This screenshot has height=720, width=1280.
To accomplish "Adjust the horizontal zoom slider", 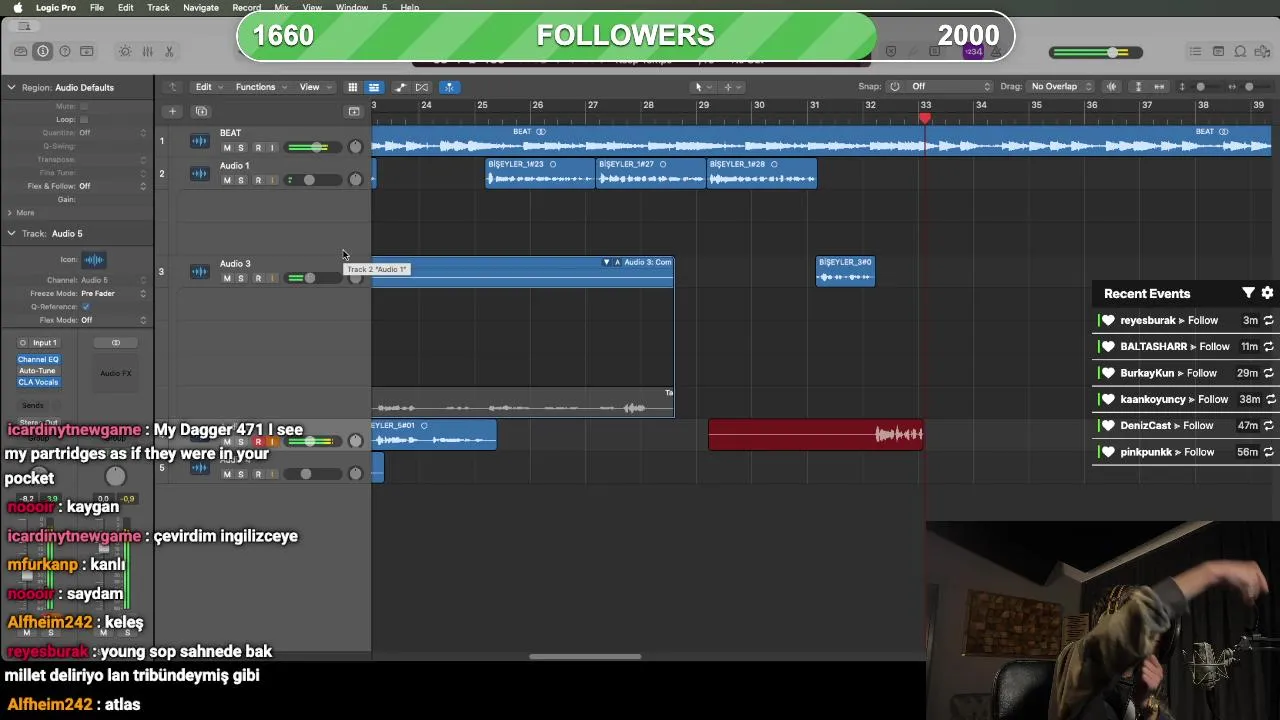I will click(x=1251, y=87).
